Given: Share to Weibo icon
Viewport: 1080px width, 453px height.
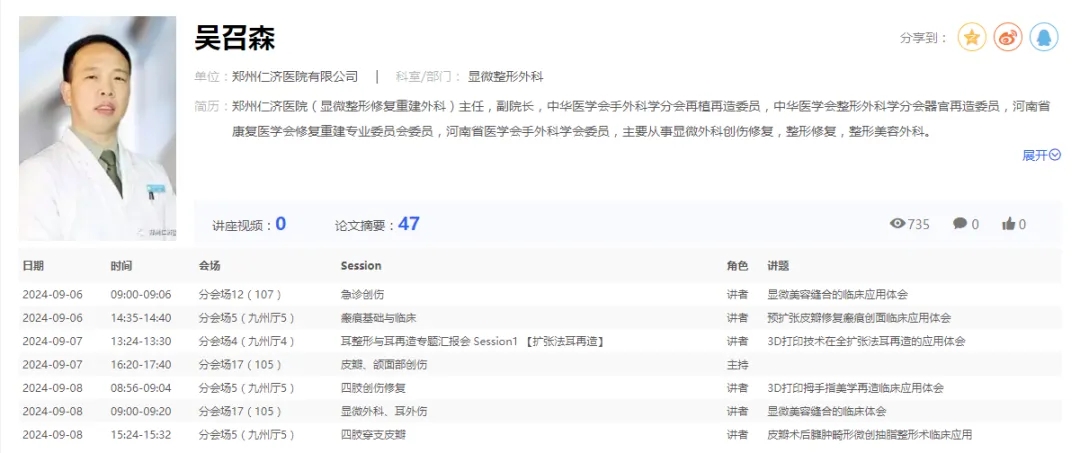Looking at the screenshot, I should [x=1008, y=37].
